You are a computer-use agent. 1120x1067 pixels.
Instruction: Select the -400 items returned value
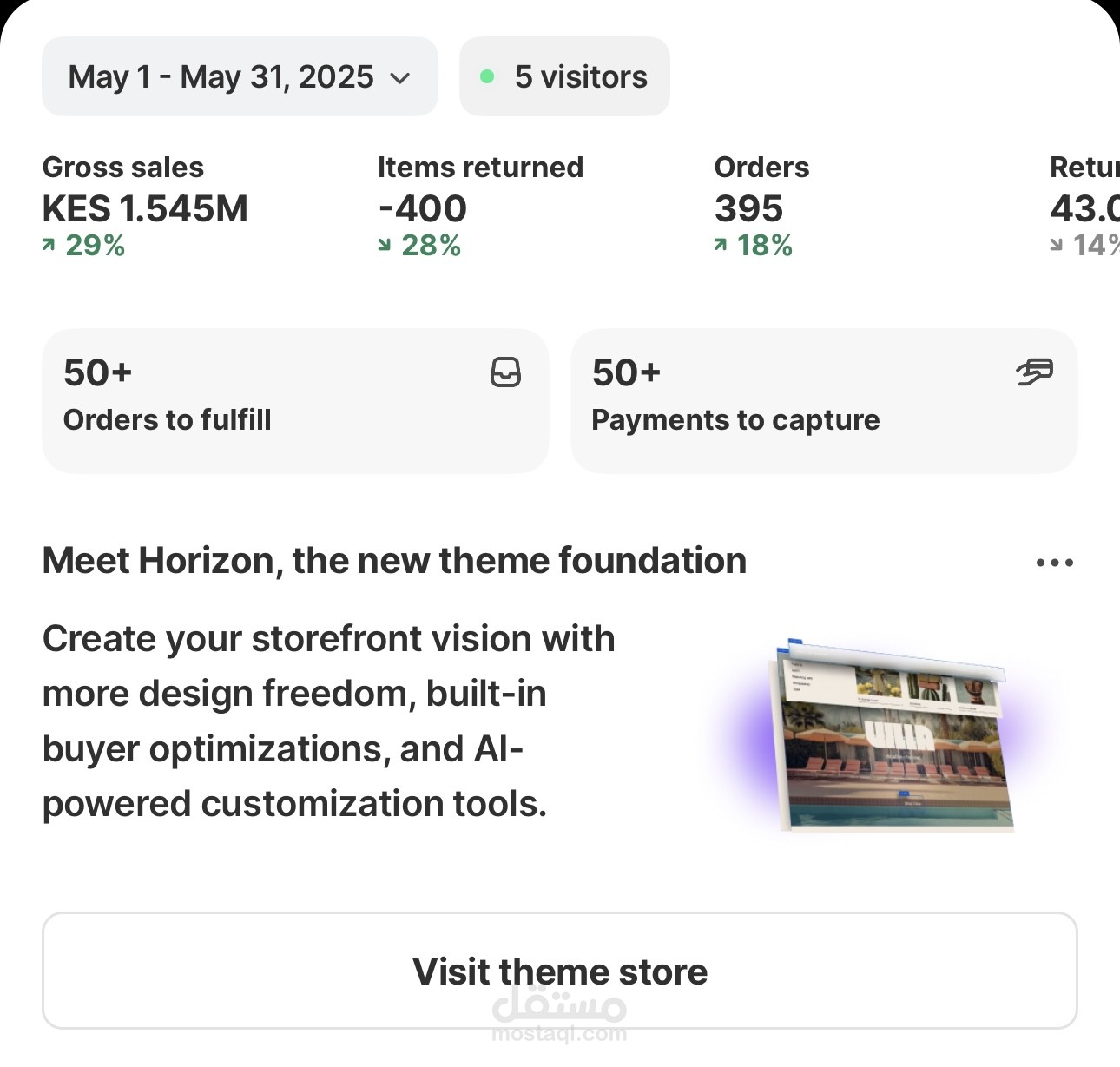click(x=422, y=208)
